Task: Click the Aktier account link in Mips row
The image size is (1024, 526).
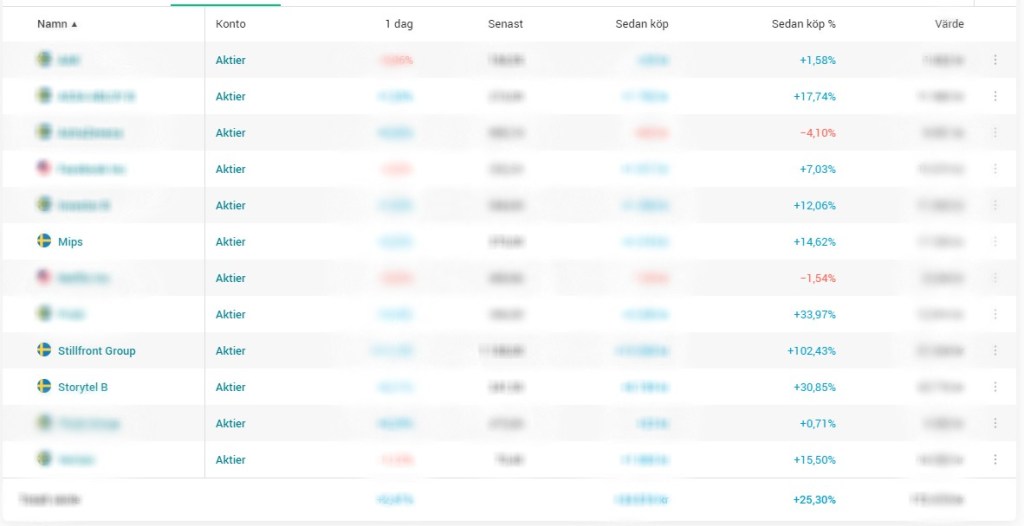Action: pyautogui.click(x=230, y=242)
